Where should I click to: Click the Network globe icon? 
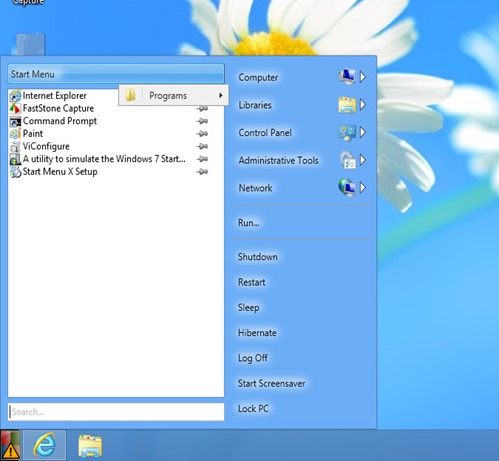pyautogui.click(x=347, y=188)
